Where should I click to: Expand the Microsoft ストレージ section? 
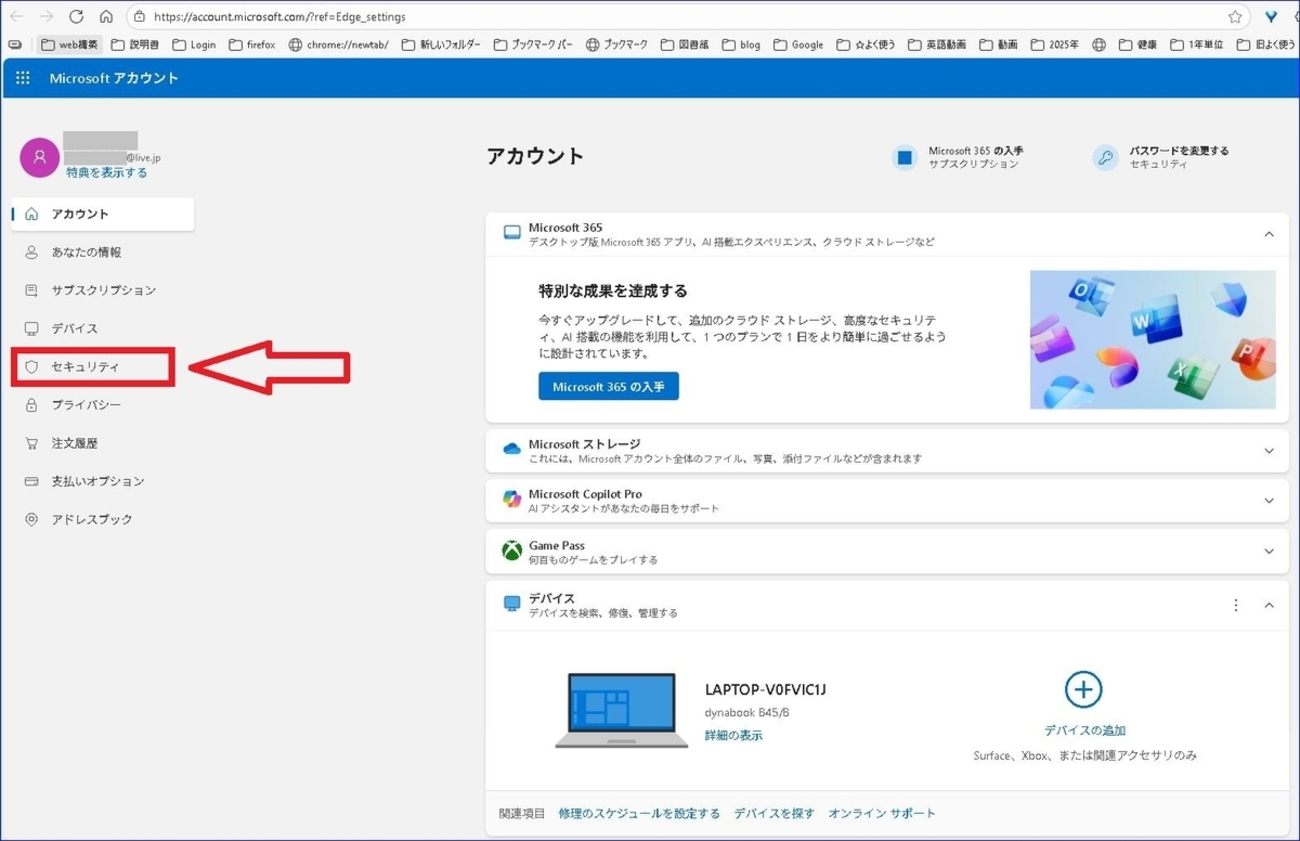pyautogui.click(x=1269, y=450)
